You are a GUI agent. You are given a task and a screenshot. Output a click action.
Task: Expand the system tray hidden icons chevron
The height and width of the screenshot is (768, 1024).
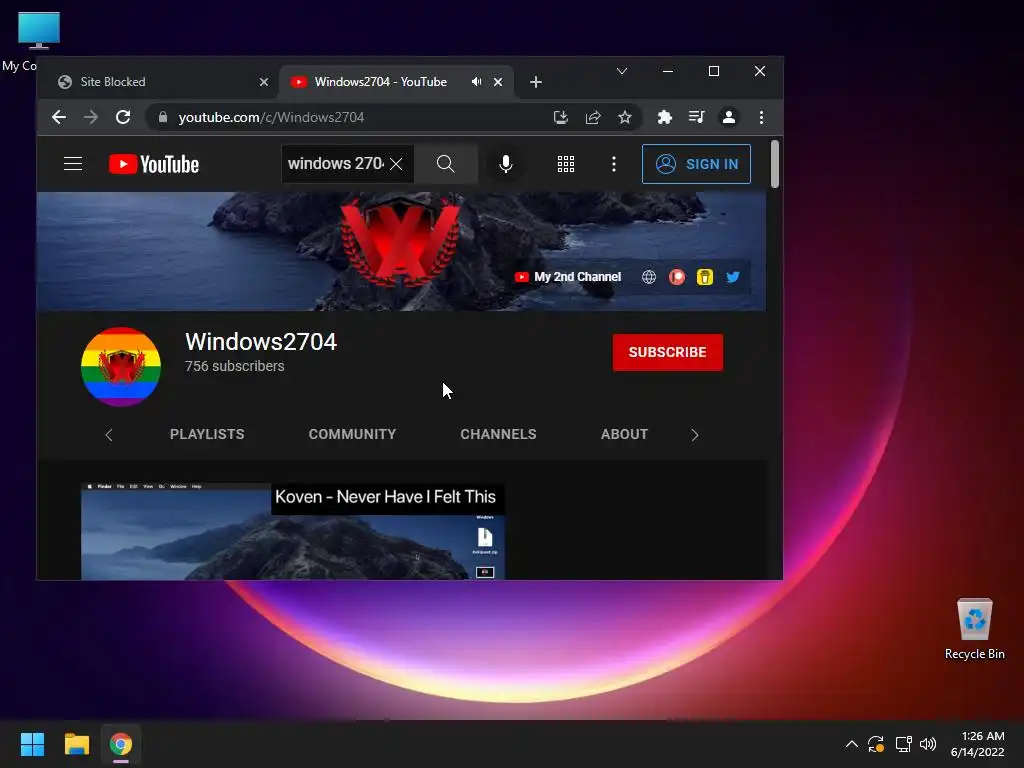852,744
